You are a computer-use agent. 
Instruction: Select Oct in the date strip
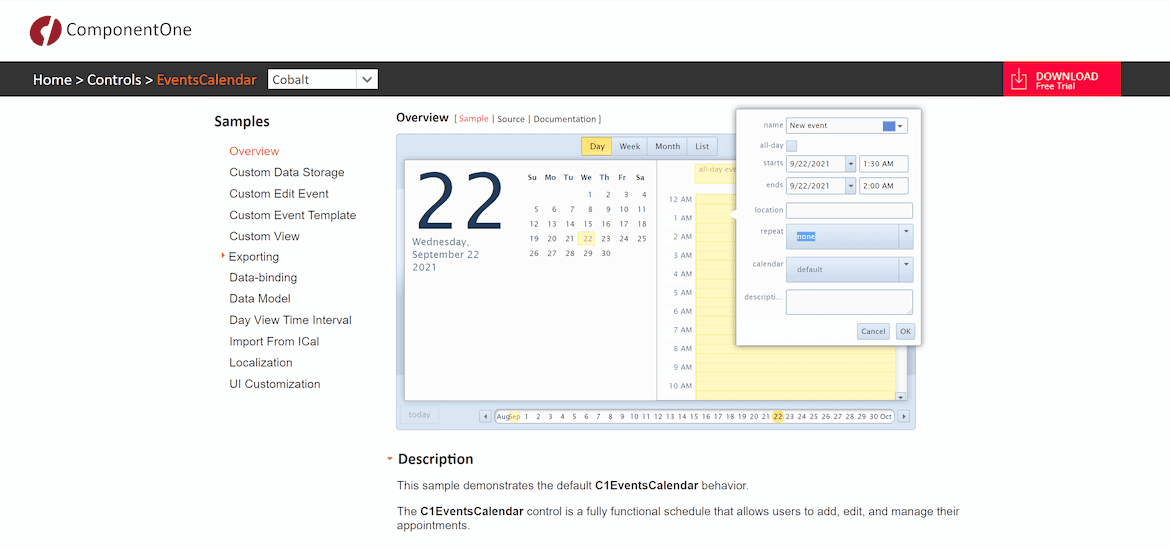pos(886,416)
